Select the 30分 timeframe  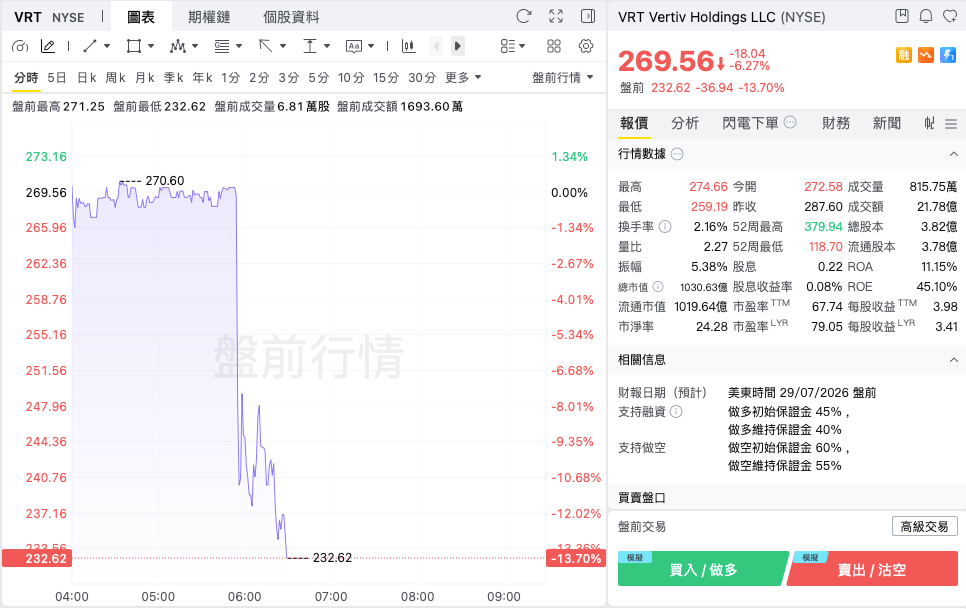pyautogui.click(x=421, y=78)
